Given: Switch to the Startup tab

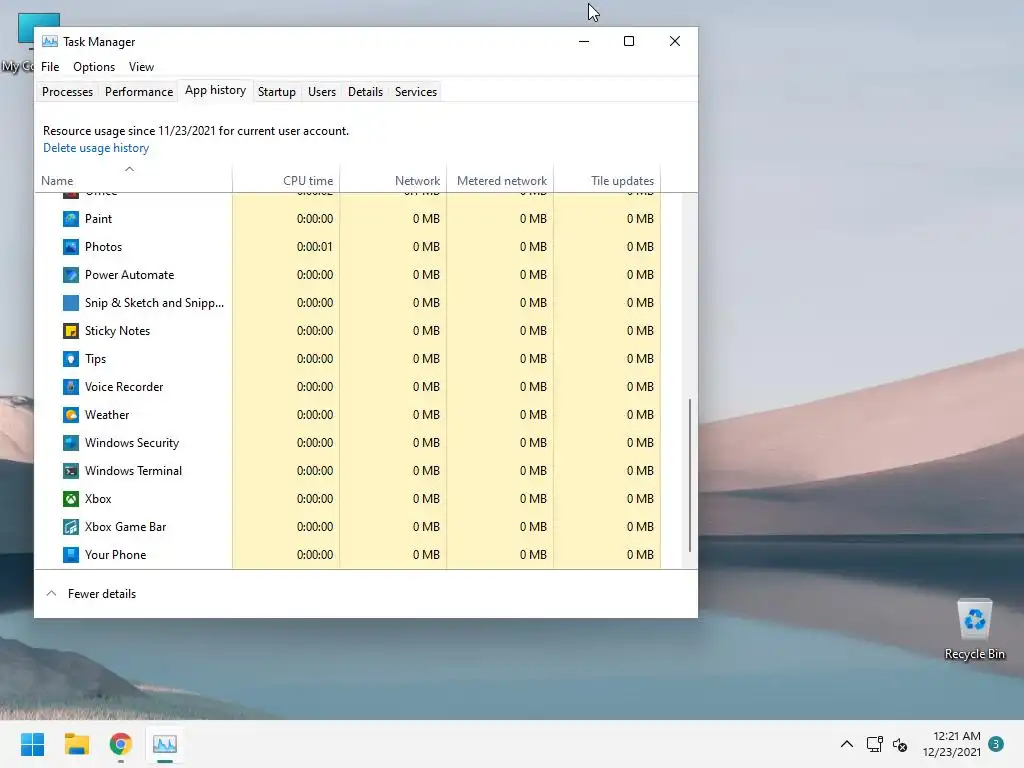Looking at the screenshot, I should 277,92.
